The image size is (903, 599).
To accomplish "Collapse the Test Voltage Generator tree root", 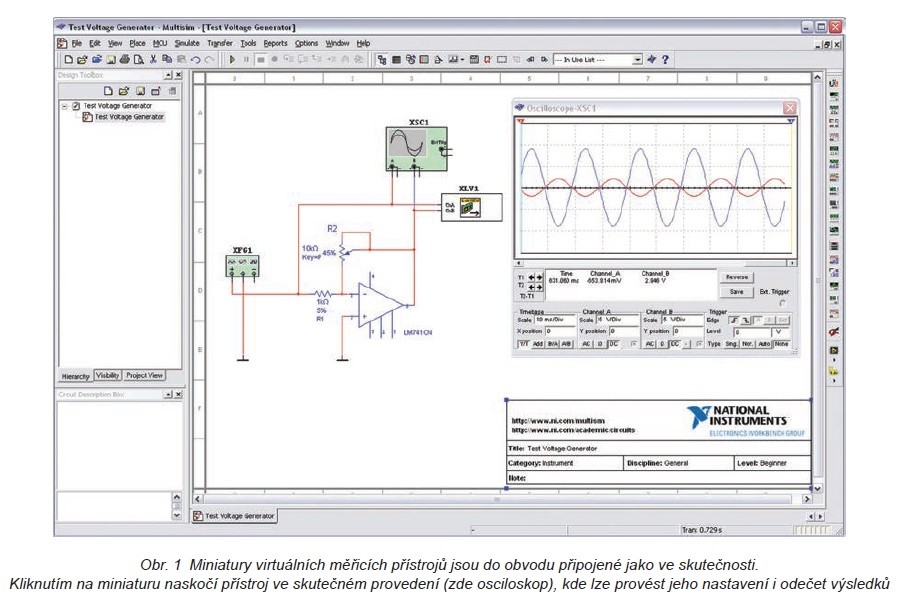I will tap(64, 105).
